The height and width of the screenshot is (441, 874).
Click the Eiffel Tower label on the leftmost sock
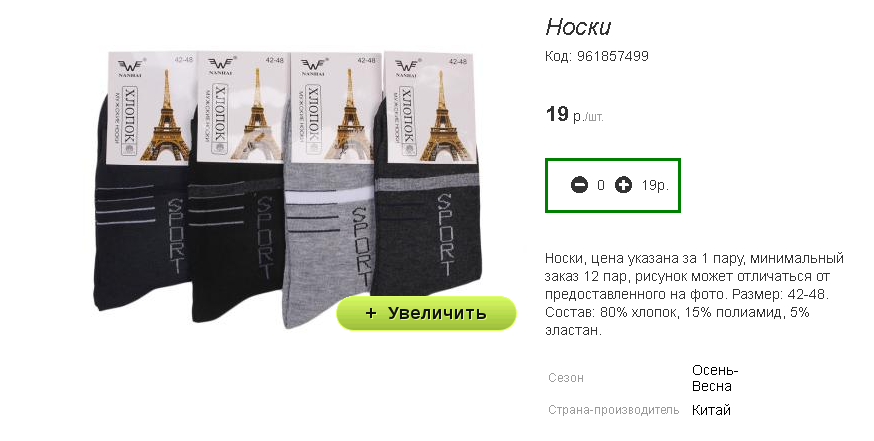click(x=150, y=108)
